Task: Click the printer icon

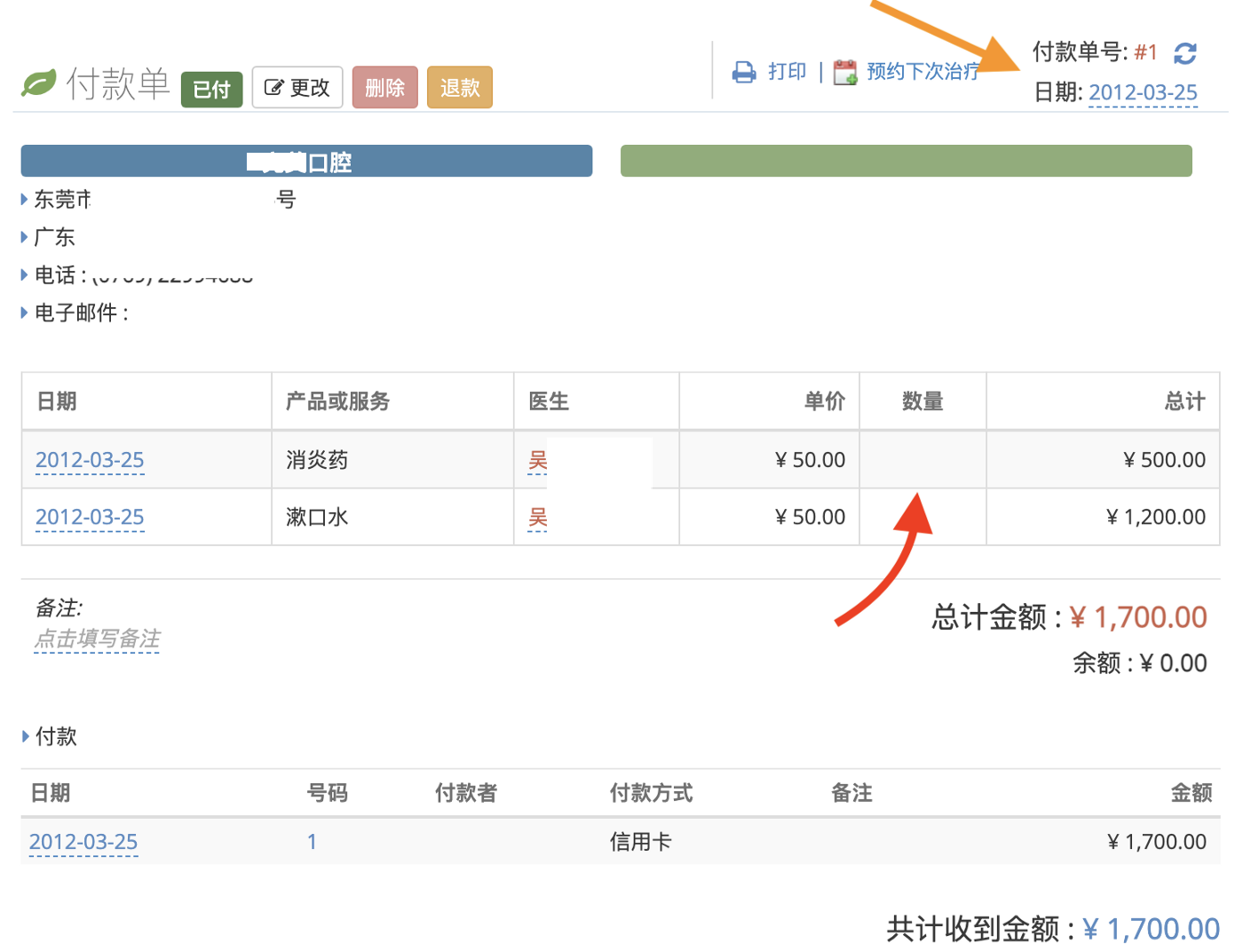Action: point(744,72)
